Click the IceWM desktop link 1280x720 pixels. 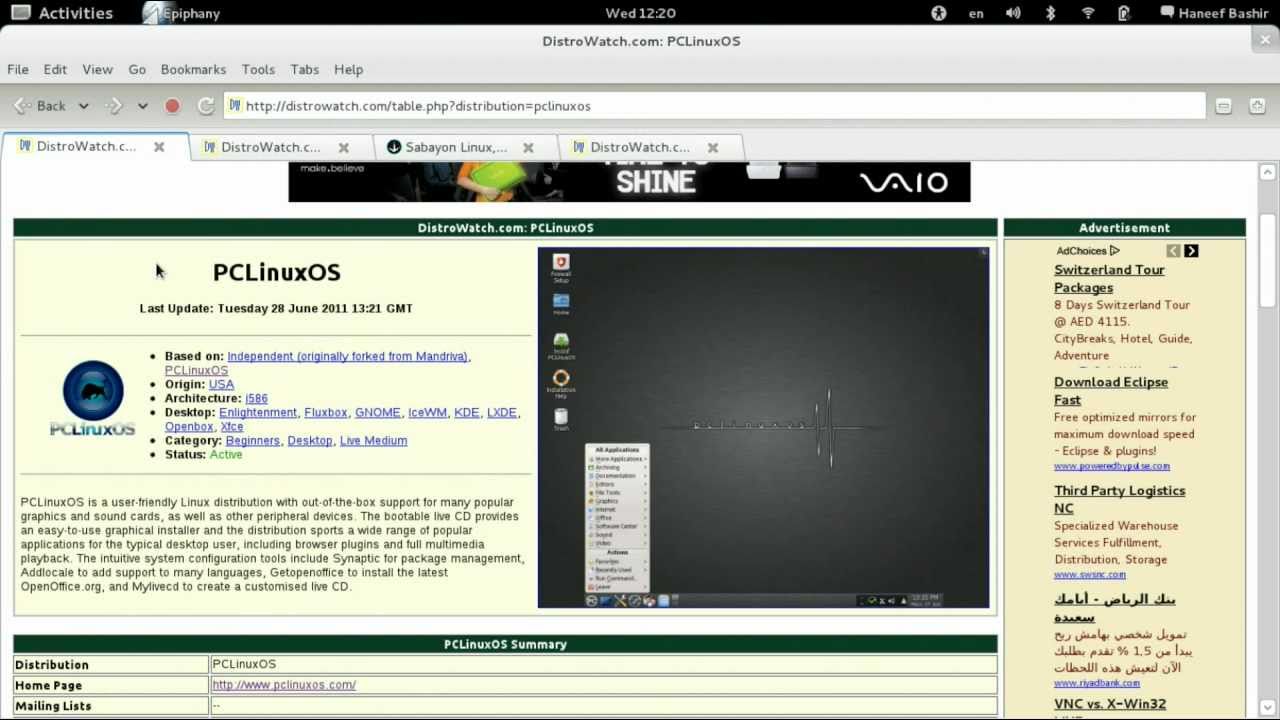tap(427, 412)
